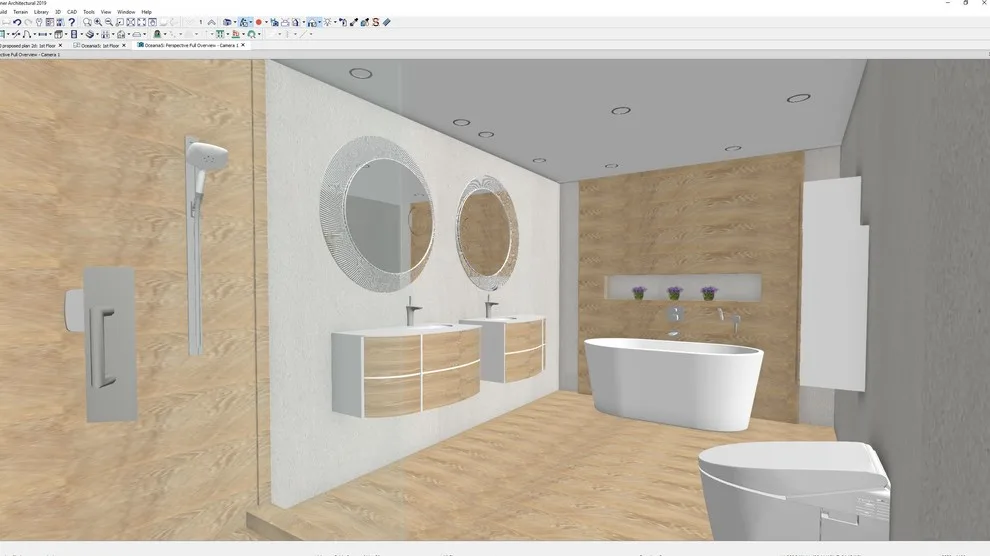
Task: Expand the cabinet tool dropdown arrow
Action: pyautogui.click(x=66, y=34)
